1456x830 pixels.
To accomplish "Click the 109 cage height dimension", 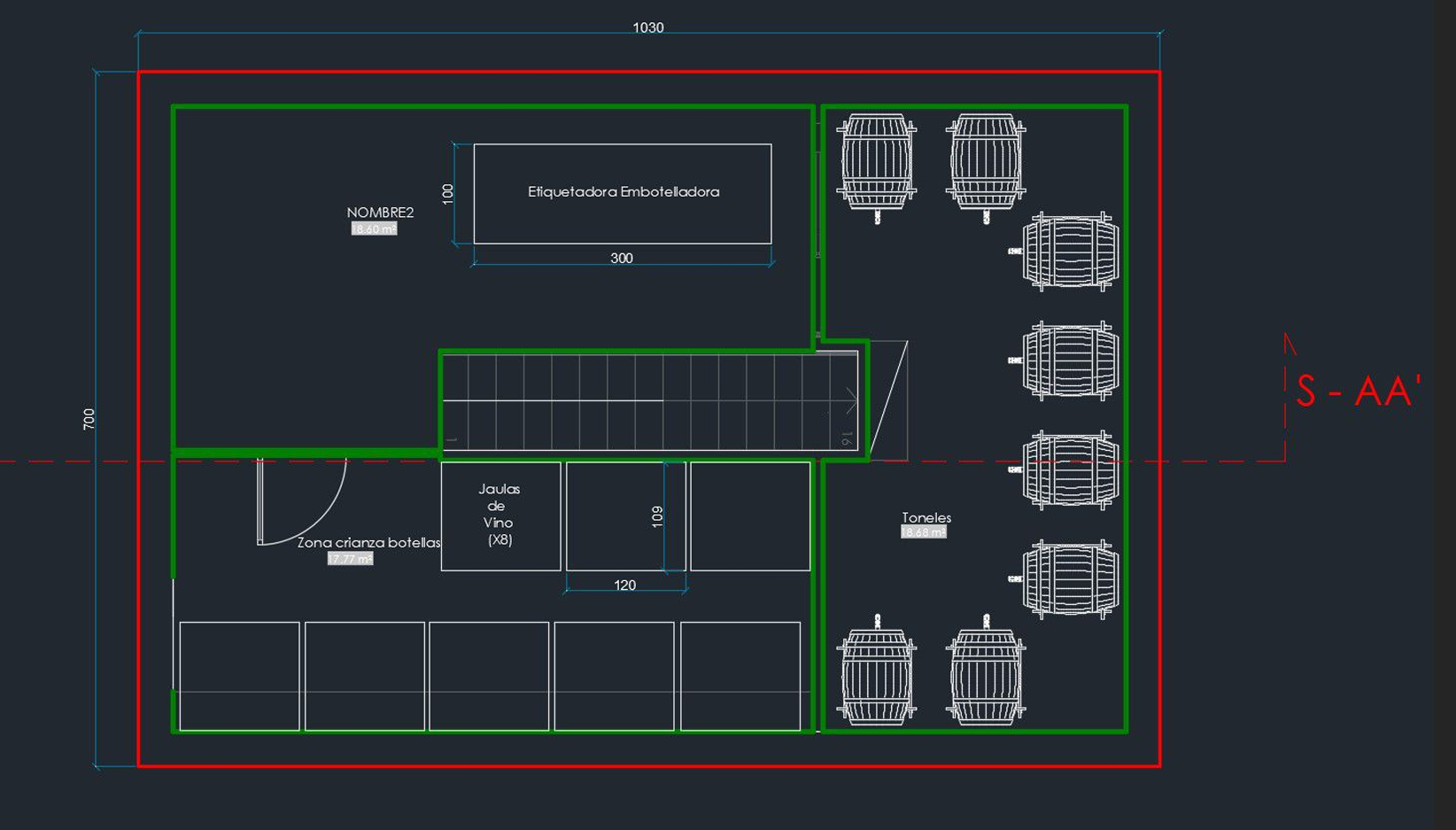I will point(657,516).
